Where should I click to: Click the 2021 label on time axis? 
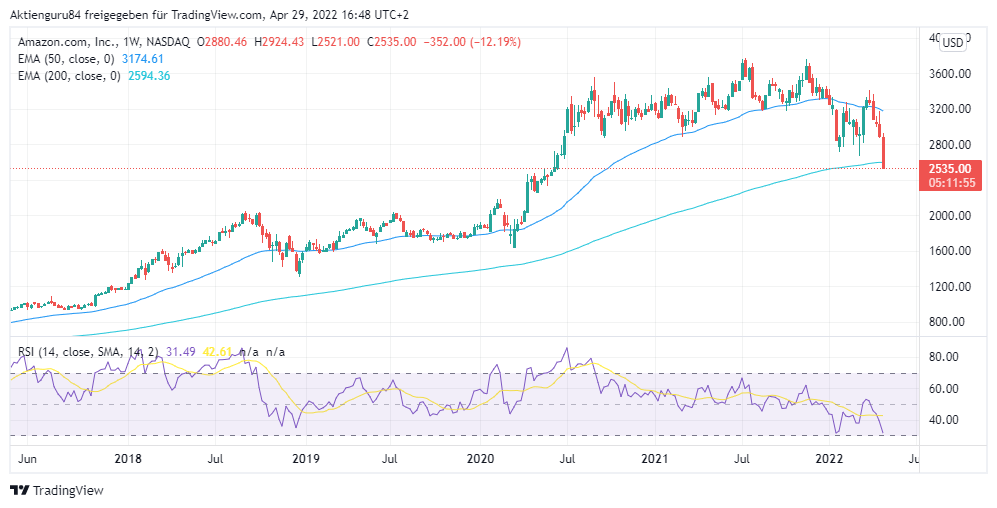[654, 458]
